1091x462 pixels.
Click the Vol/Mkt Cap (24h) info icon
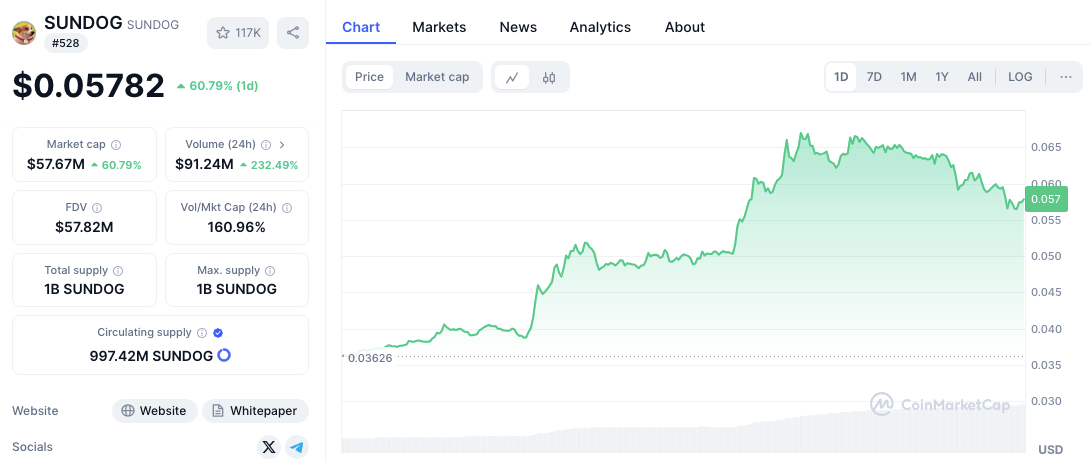coord(287,207)
